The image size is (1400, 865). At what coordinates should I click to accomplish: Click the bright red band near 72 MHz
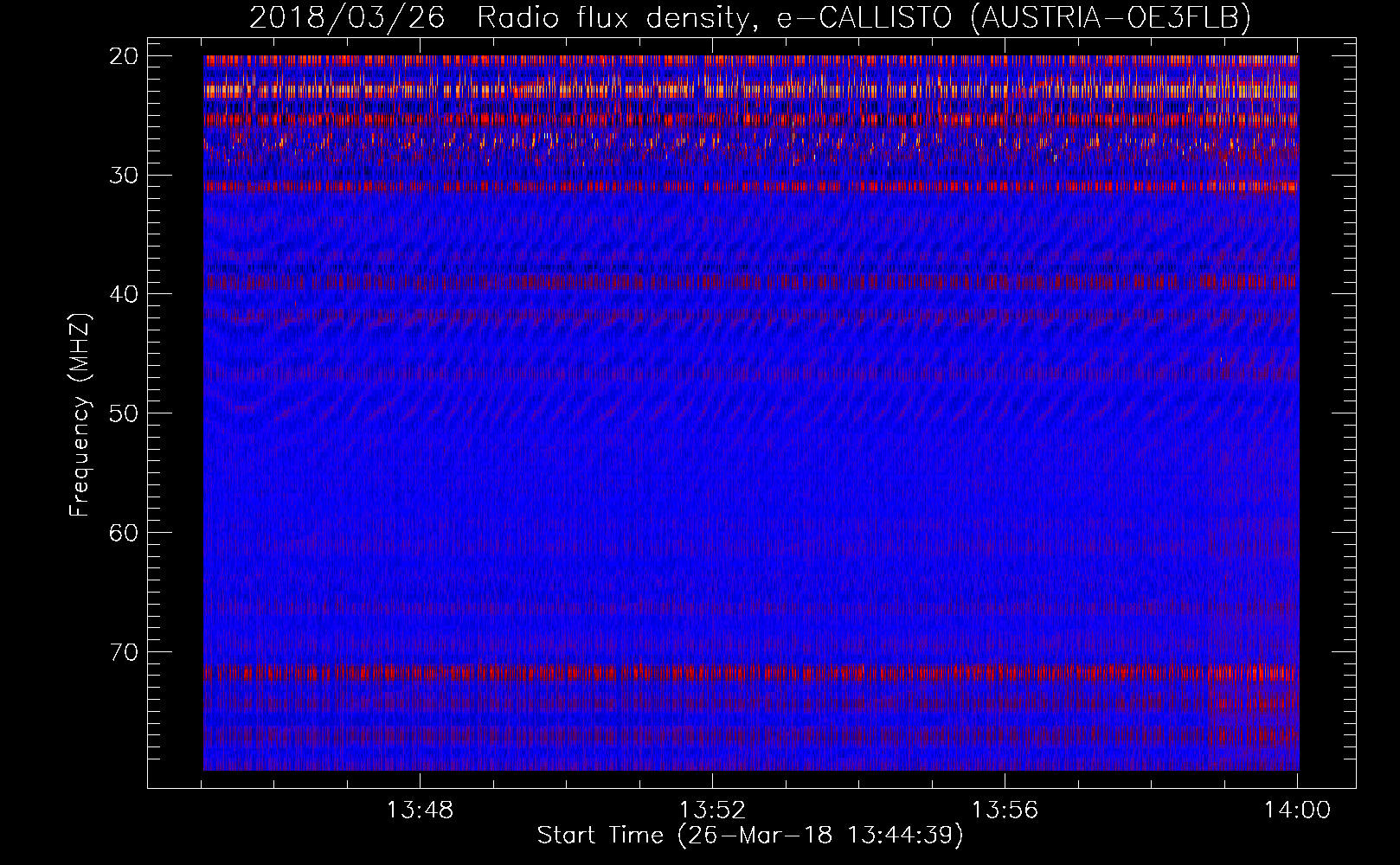click(751, 672)
